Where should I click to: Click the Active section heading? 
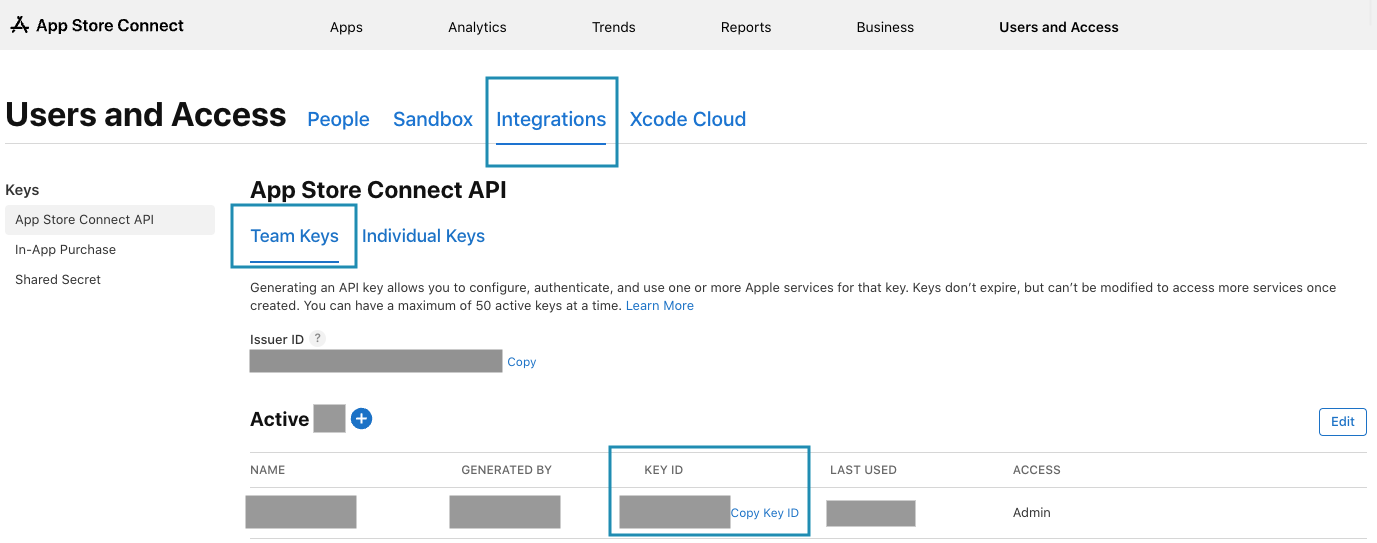point(280,419)
